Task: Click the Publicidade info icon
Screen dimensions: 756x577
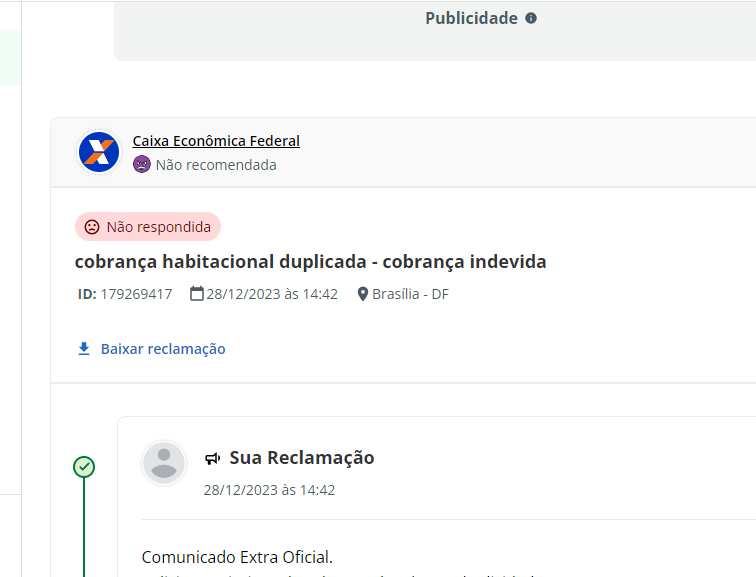Action: [x=531, y=18]
